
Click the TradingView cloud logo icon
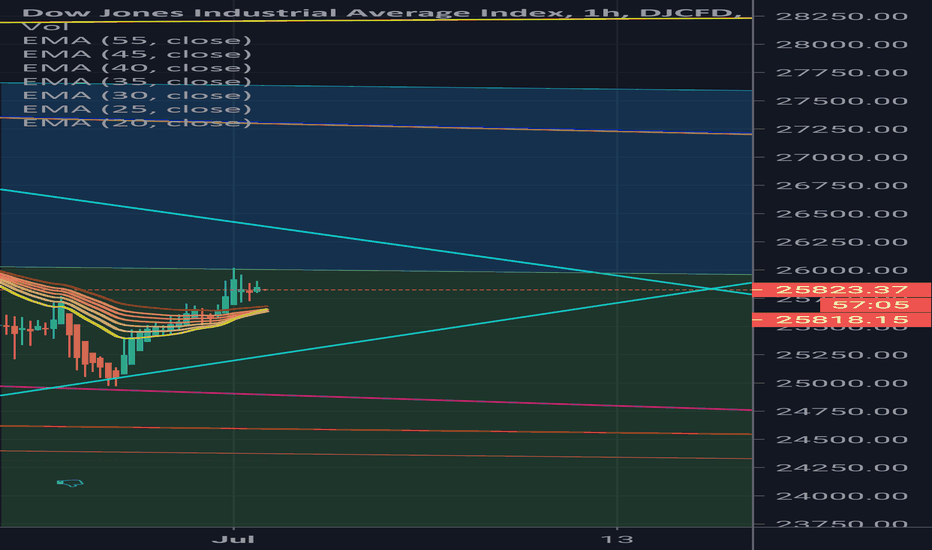point(70,483)
